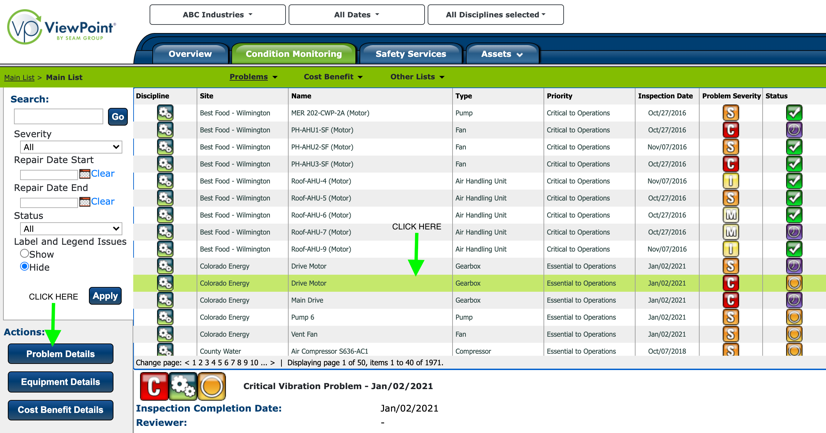Viewport: 826px width, 433px height.
Task: Click critical C icon for Main Drive
Action: click(x=730, y=300)
